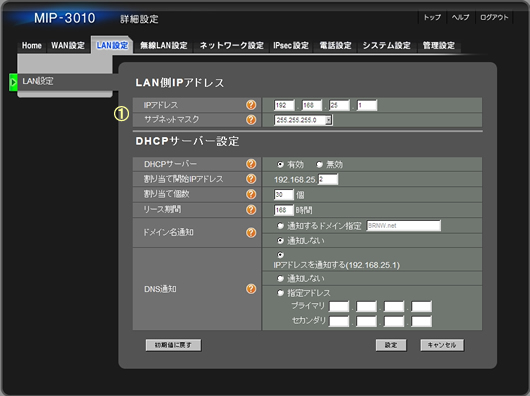Click second プライマリ DNS octet field

point(366,306)
